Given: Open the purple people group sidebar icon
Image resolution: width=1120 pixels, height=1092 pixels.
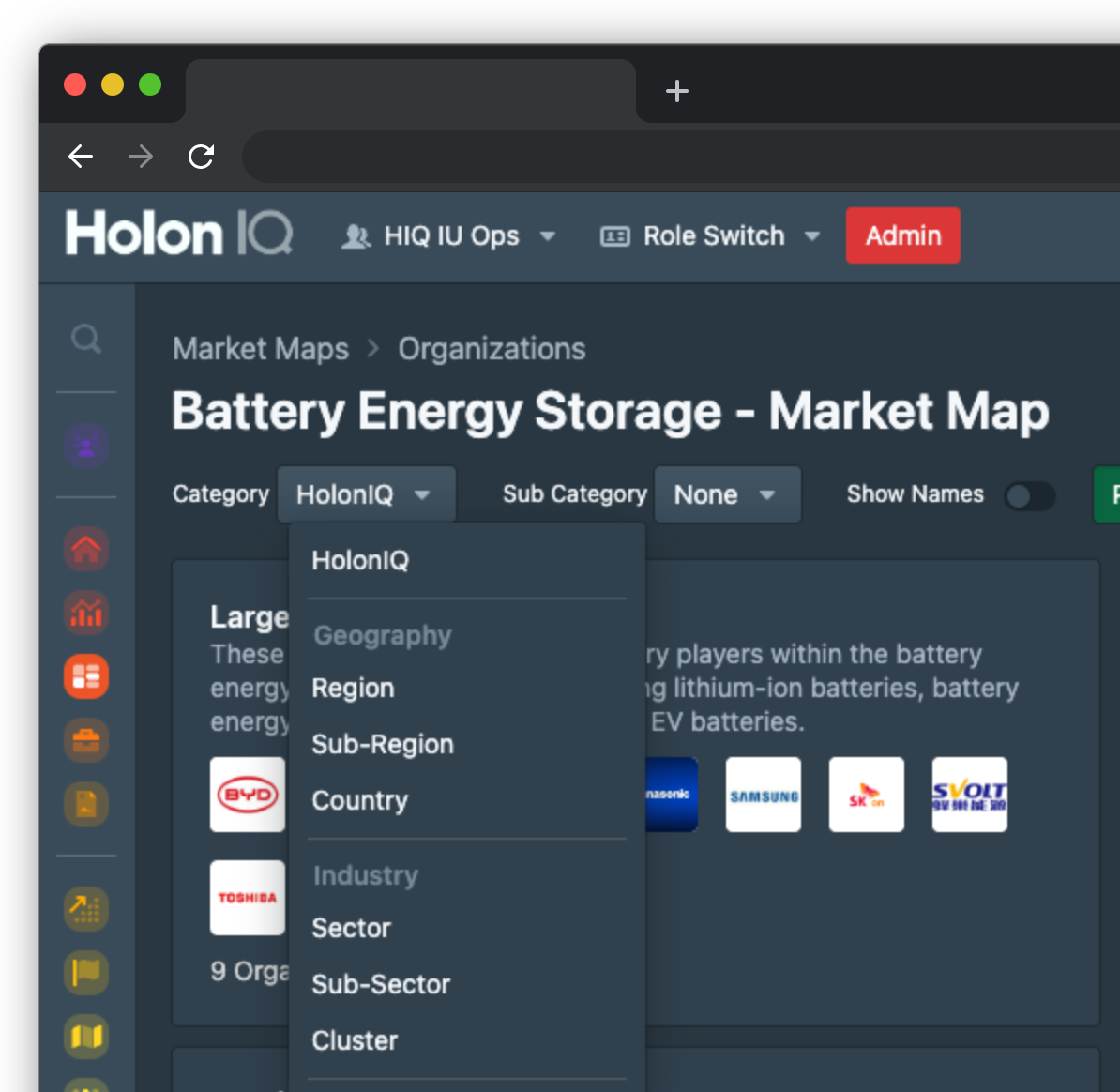Looking at the screenshot, I should click(86, 446).
